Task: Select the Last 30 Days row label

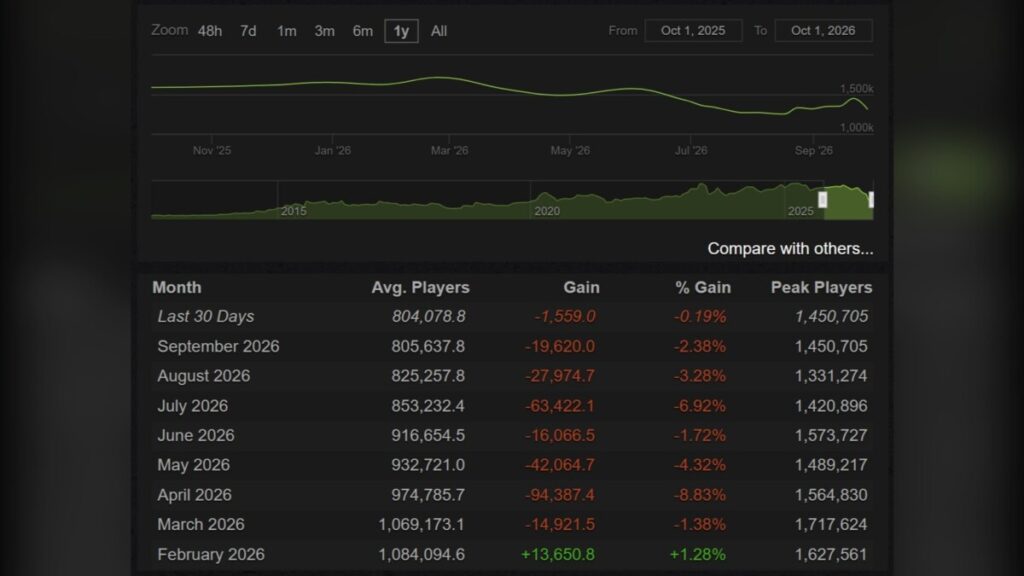Action: (206, 317)
